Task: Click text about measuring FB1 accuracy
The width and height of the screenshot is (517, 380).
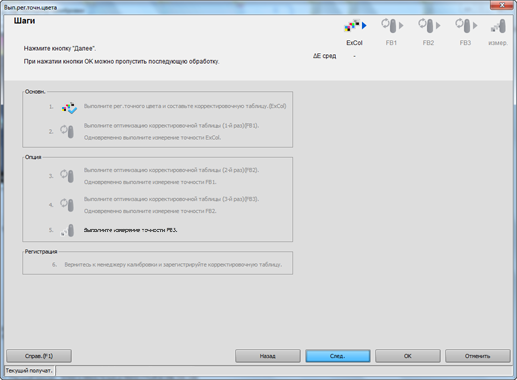Action: pos(150,182)
